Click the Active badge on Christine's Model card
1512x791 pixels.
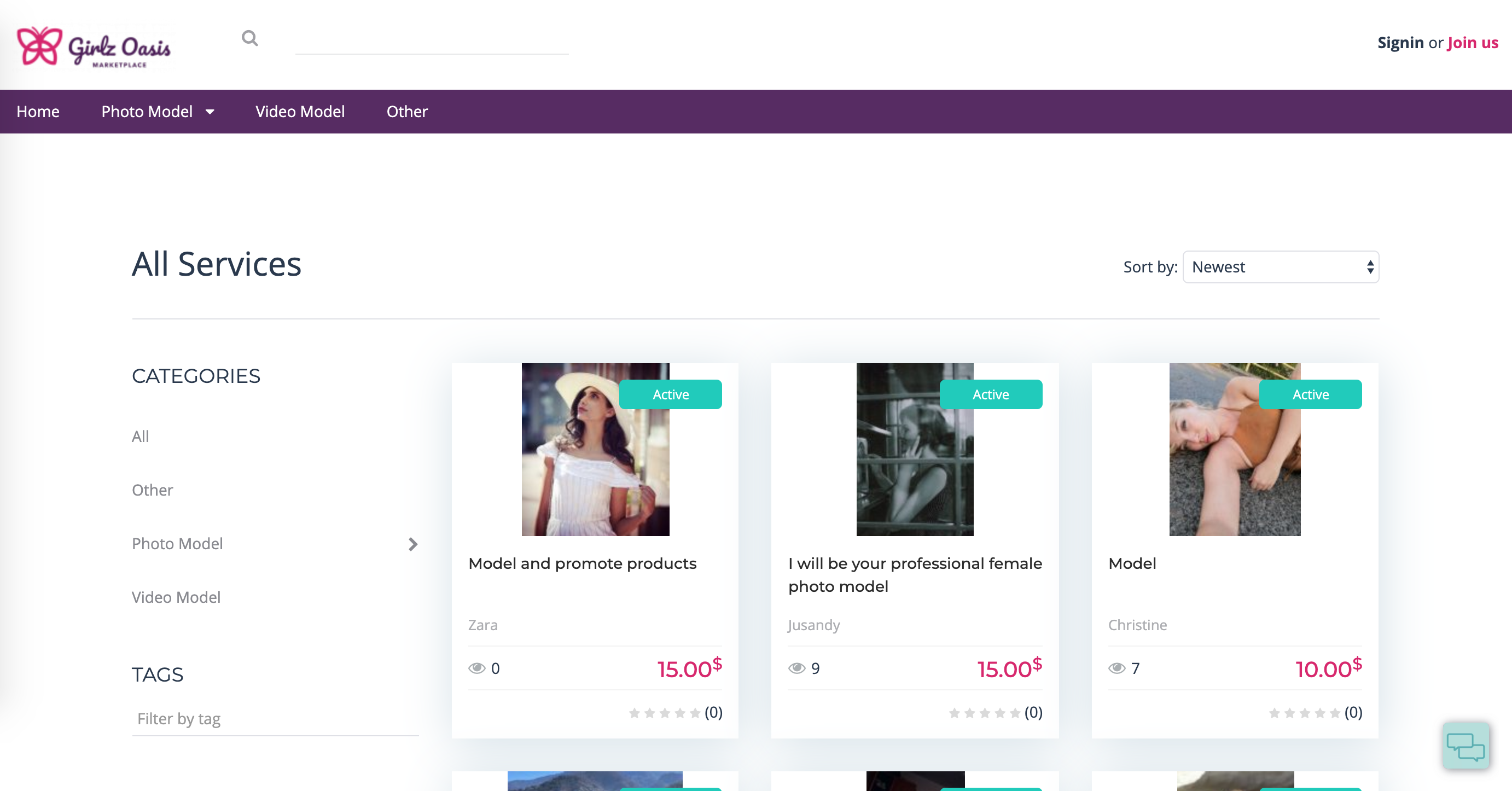1310,394
